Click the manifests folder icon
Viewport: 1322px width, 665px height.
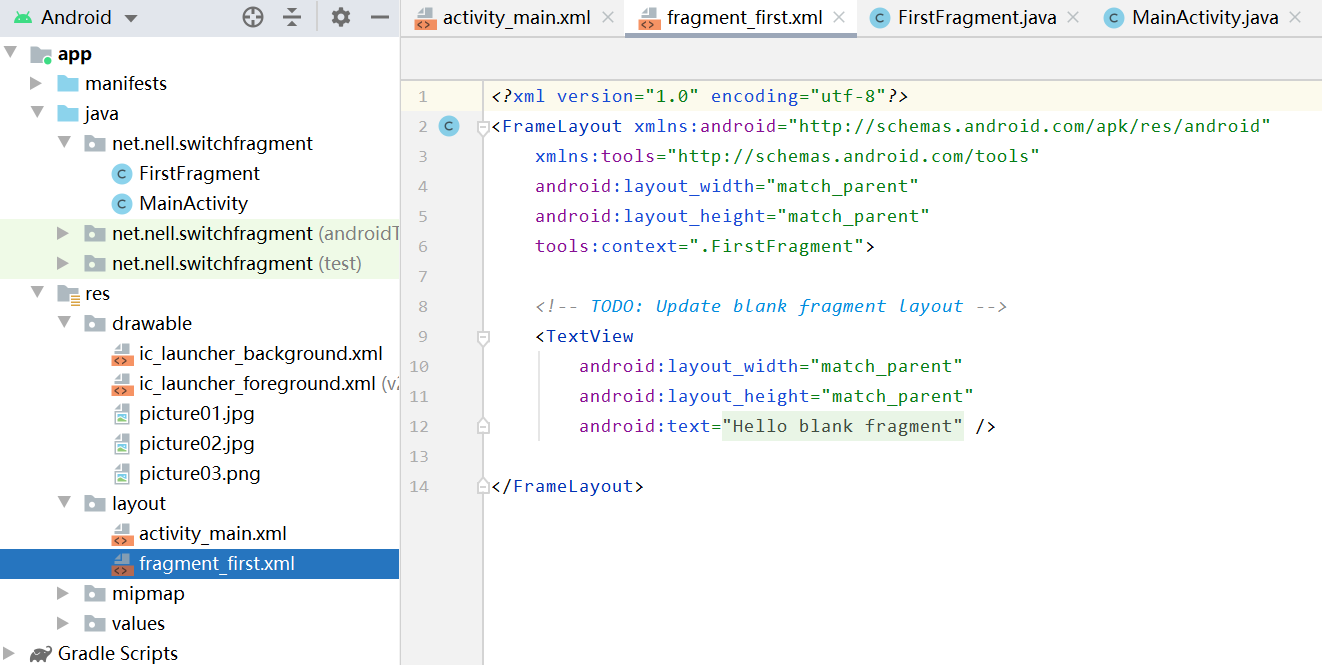[68, 84]
